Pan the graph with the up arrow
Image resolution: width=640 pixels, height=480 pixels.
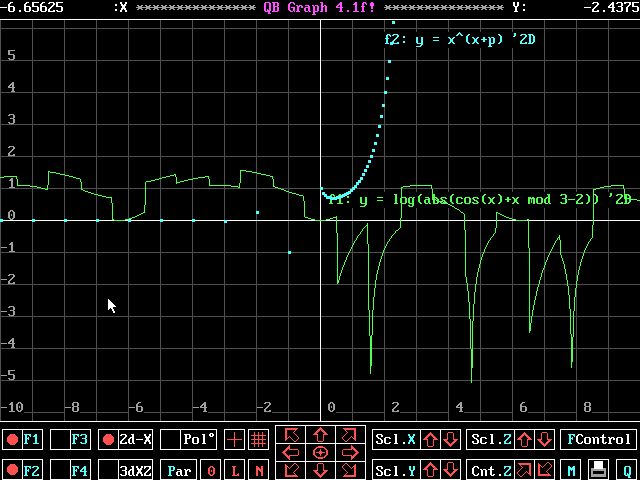(320, 435)
